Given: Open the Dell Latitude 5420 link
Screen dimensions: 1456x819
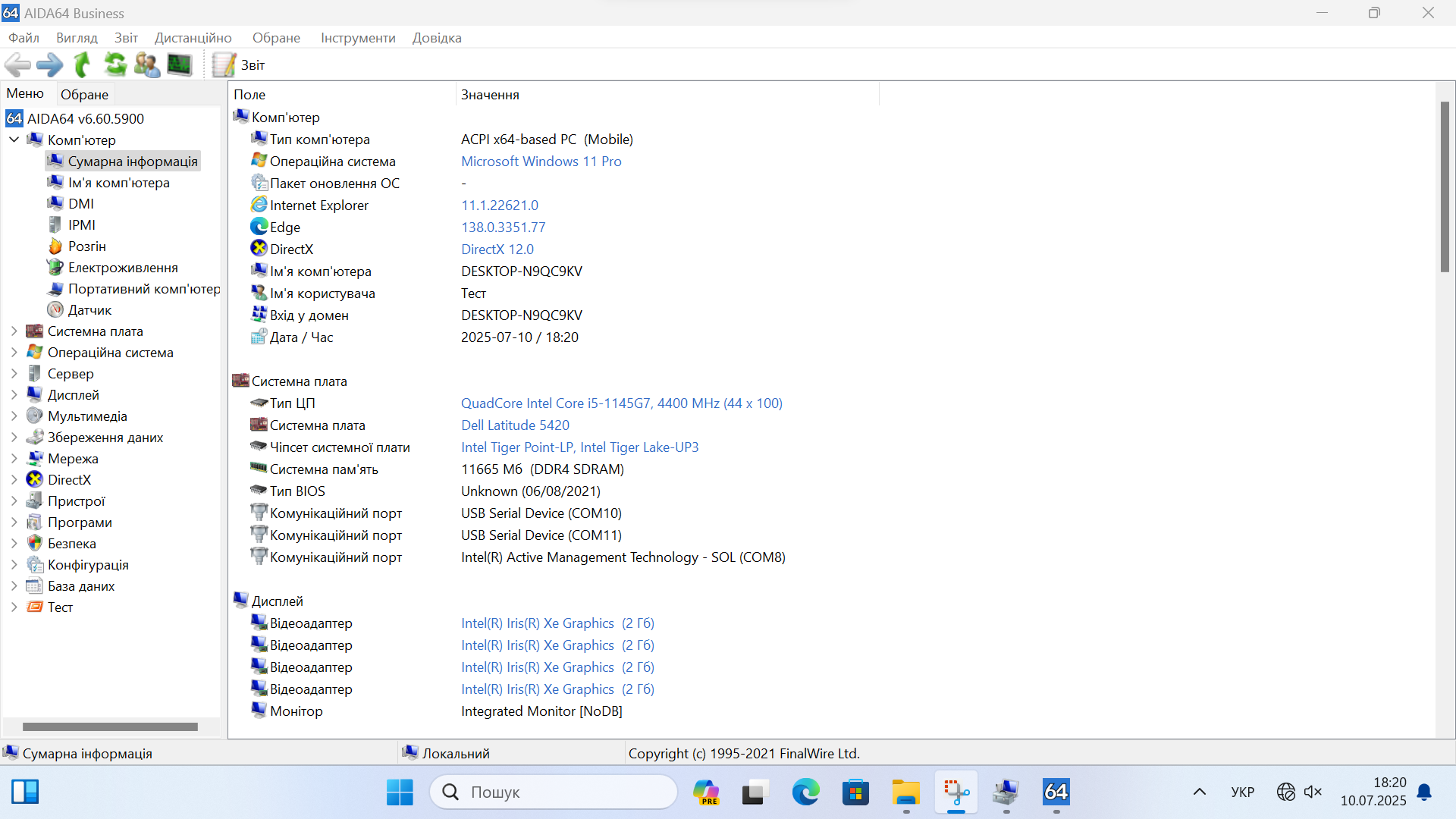Looking at the screenshot, I should pos(515,425).
